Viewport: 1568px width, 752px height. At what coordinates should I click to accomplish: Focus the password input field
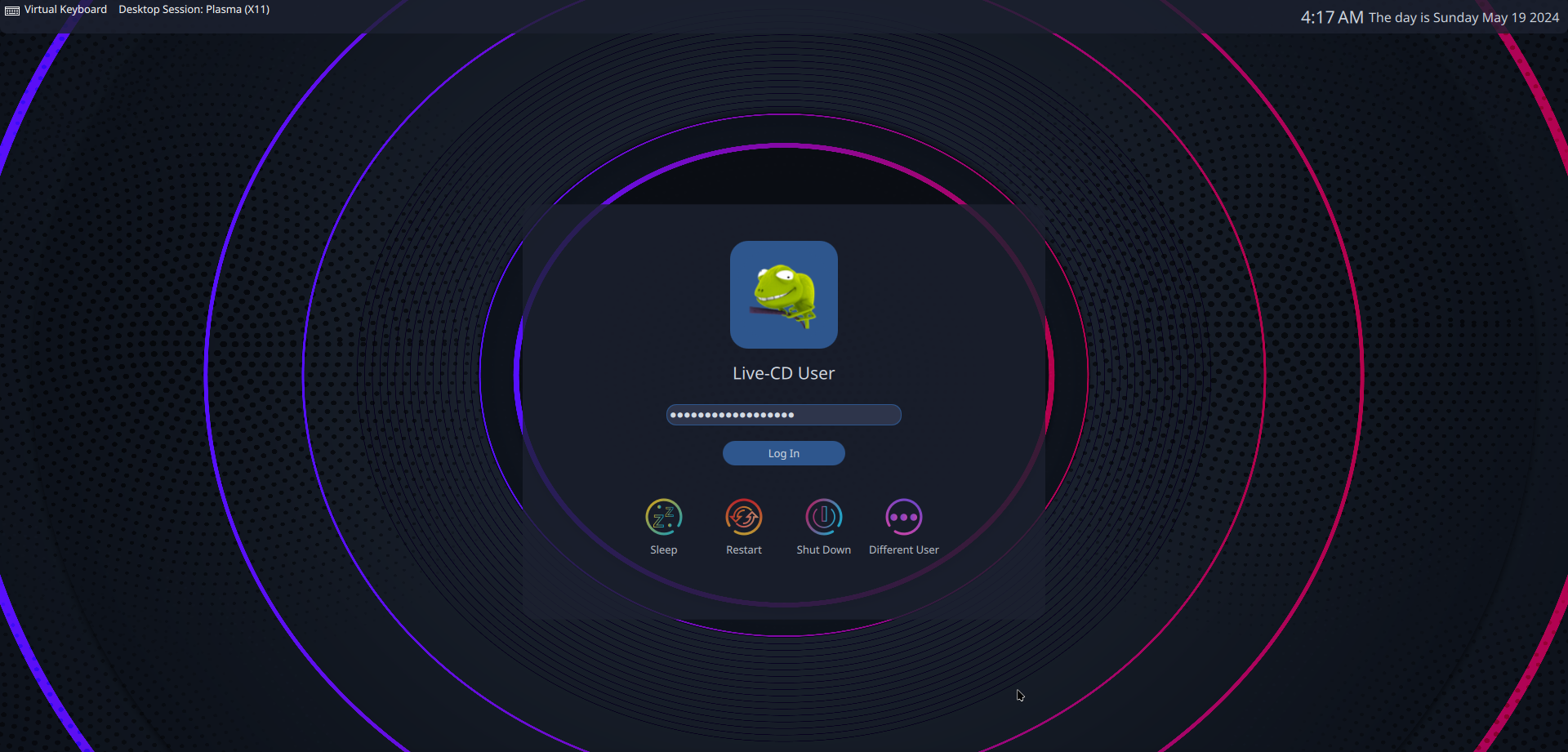coord(784,415)
